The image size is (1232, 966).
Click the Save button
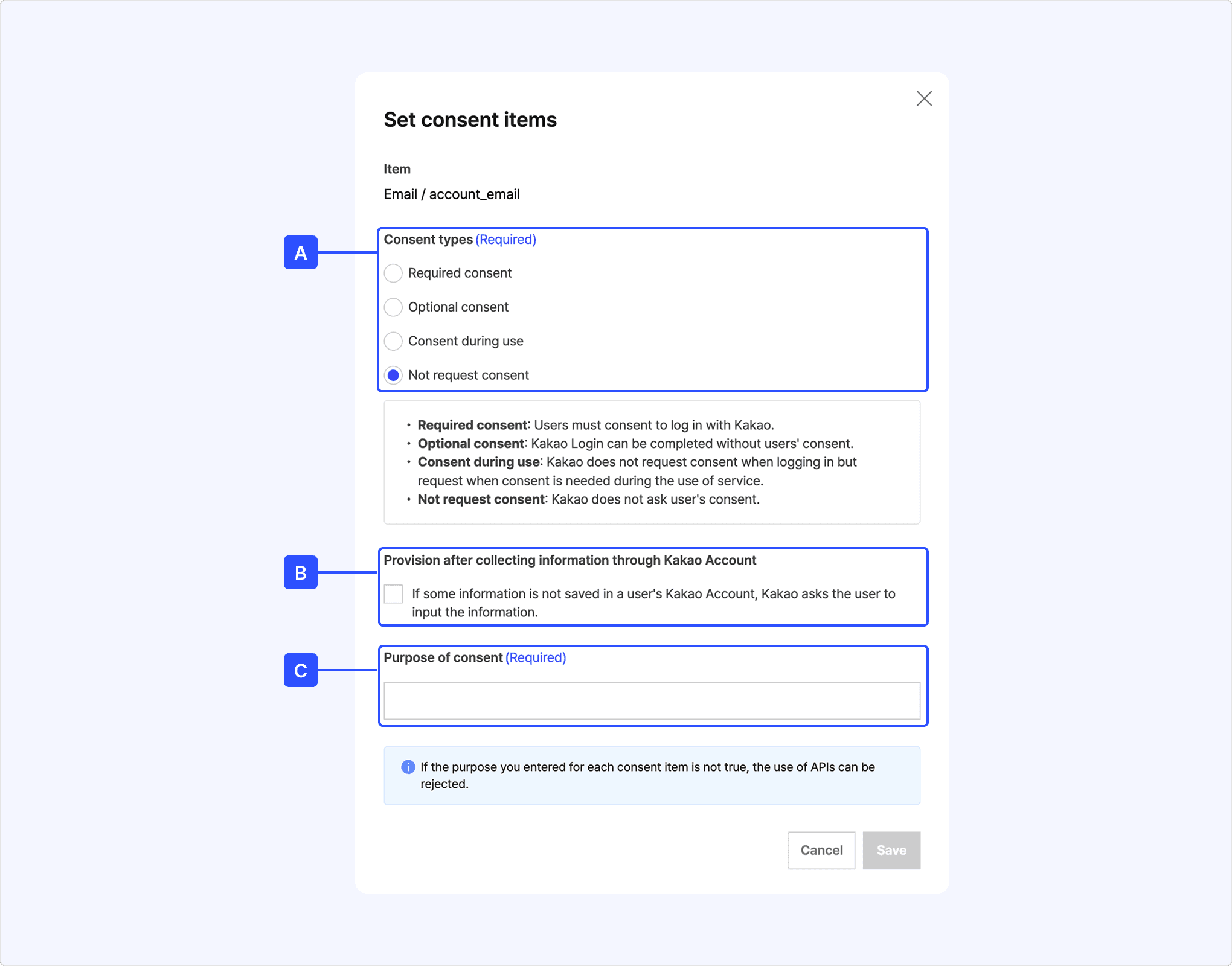pyautogui.click(x=891, y=850)
